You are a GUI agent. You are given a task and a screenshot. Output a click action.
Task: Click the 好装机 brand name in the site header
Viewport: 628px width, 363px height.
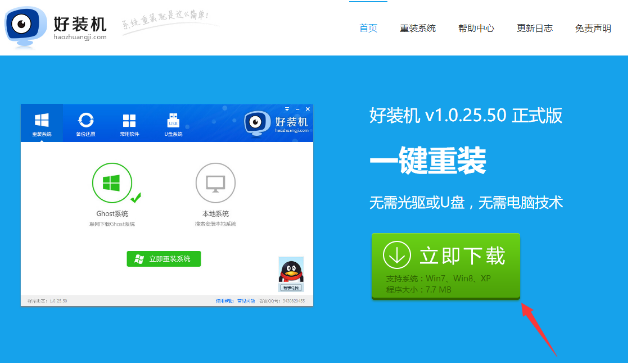point(80,24)
